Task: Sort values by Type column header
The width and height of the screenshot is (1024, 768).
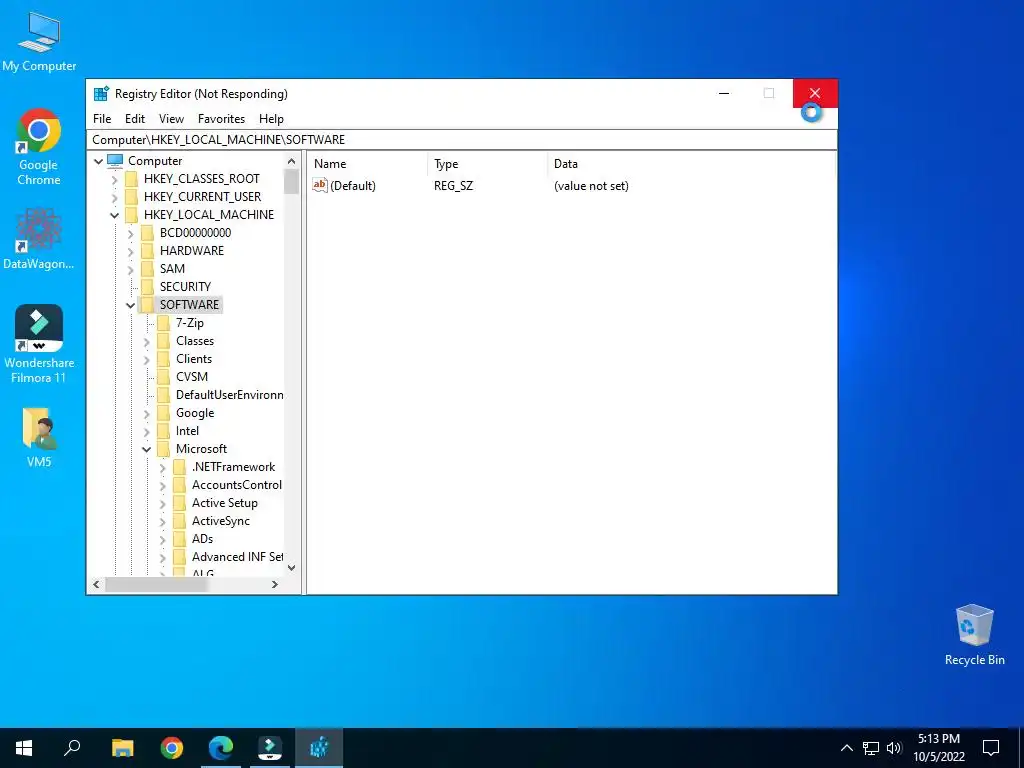Action: tap(487, 164)
